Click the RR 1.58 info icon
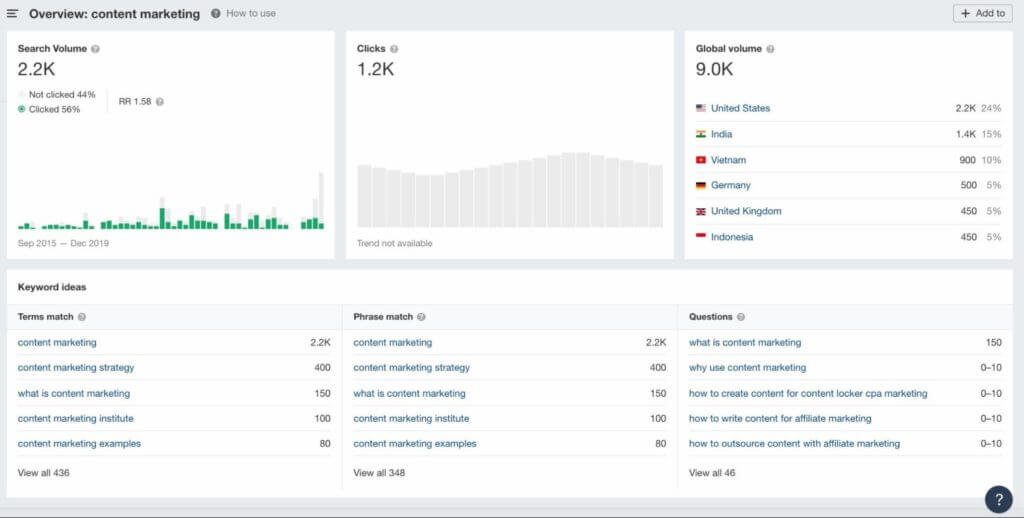 (160, 101)
